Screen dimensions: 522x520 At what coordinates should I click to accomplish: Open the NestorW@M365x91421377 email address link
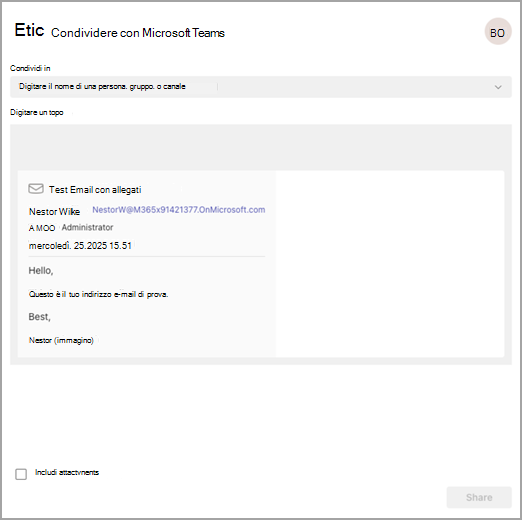coord(179,210)
